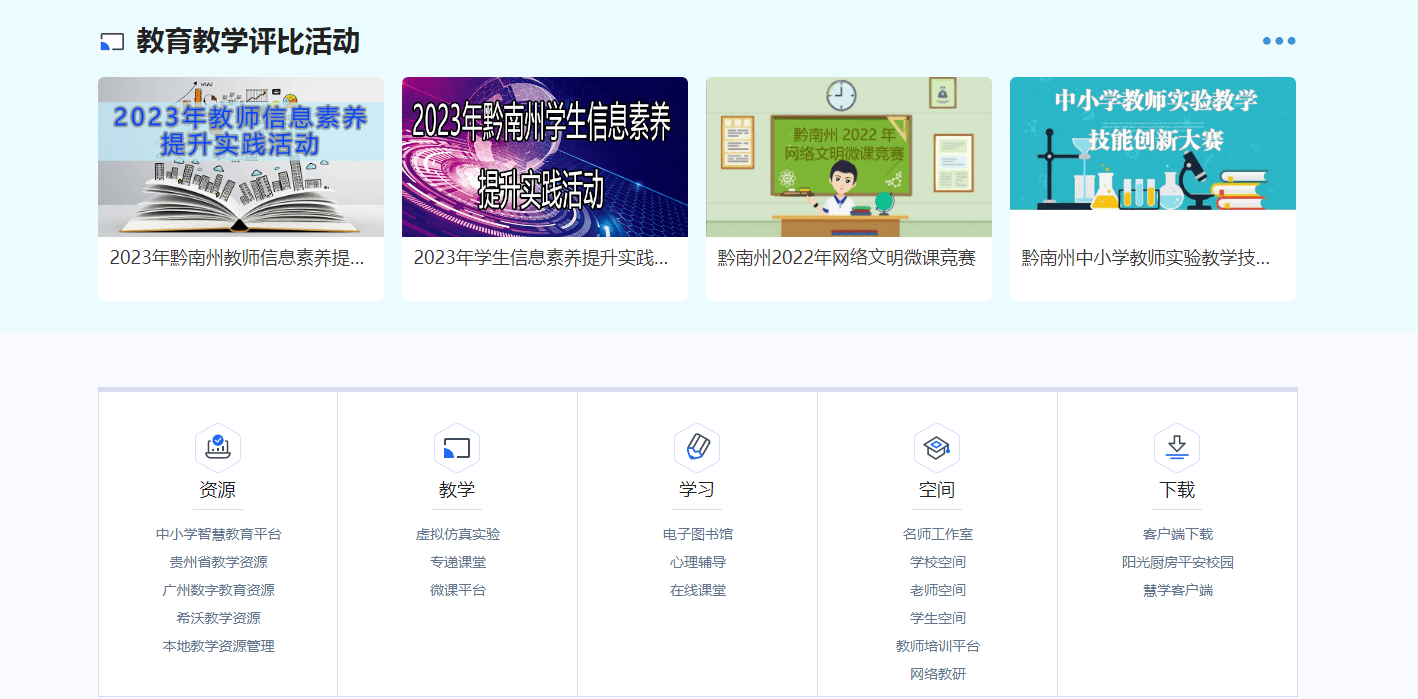
Task: Open 客户端下载 link
Action: pos(1178,534)
